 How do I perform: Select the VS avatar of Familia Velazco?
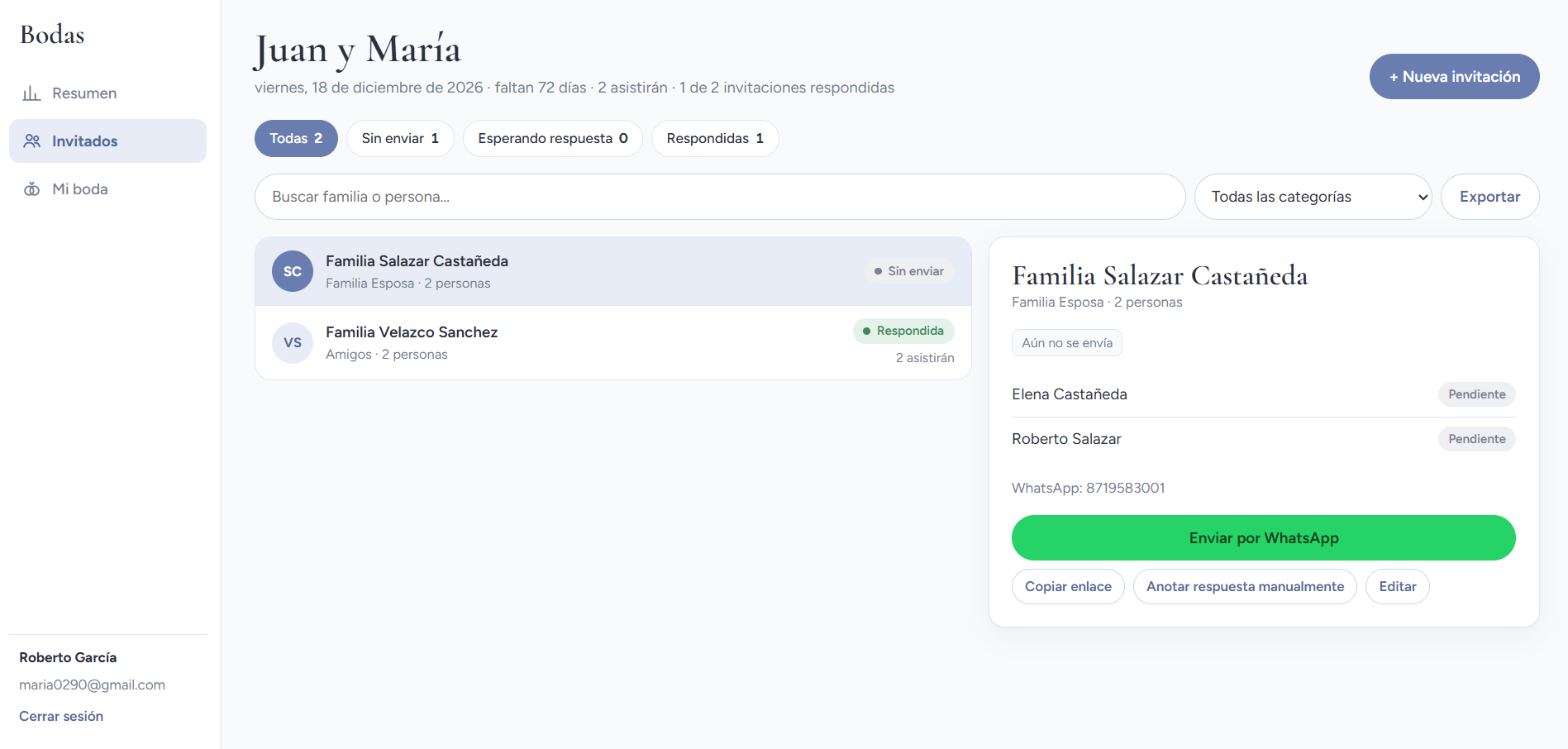[x=293, y=342]
